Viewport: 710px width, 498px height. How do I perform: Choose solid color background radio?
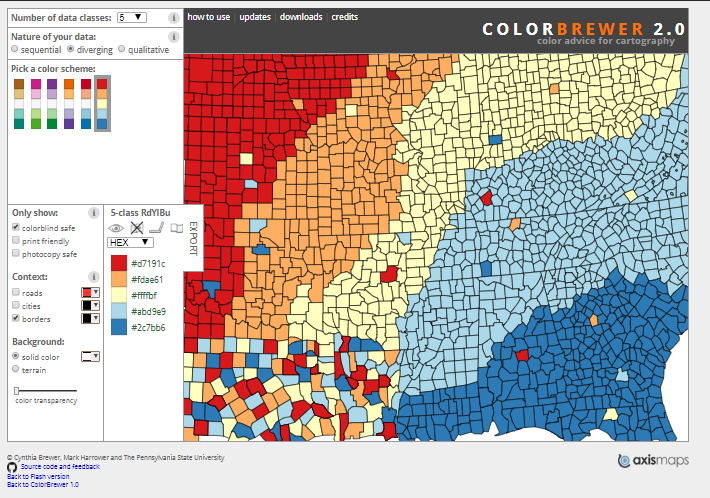[16, 356]
